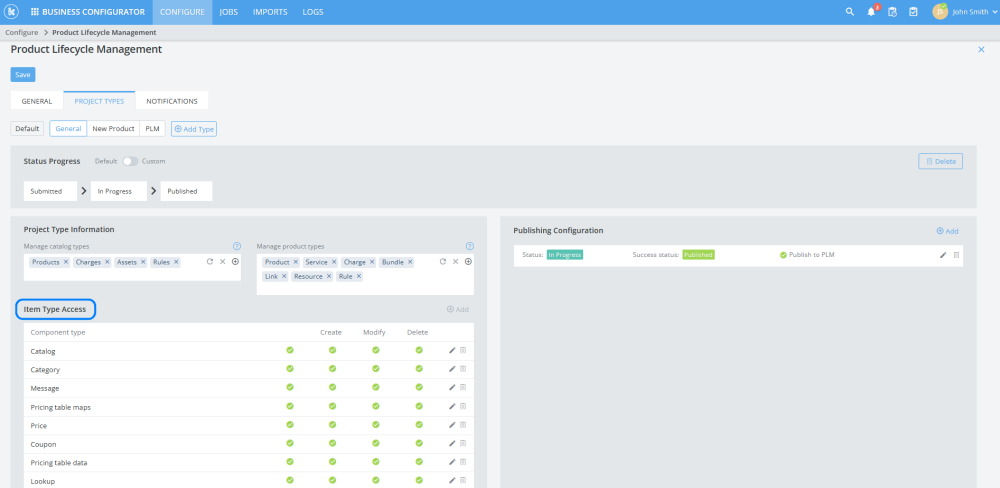Toggle Create permission for Price
Image resolution: width=1000 pixels, height=488 pixels.
332,424
